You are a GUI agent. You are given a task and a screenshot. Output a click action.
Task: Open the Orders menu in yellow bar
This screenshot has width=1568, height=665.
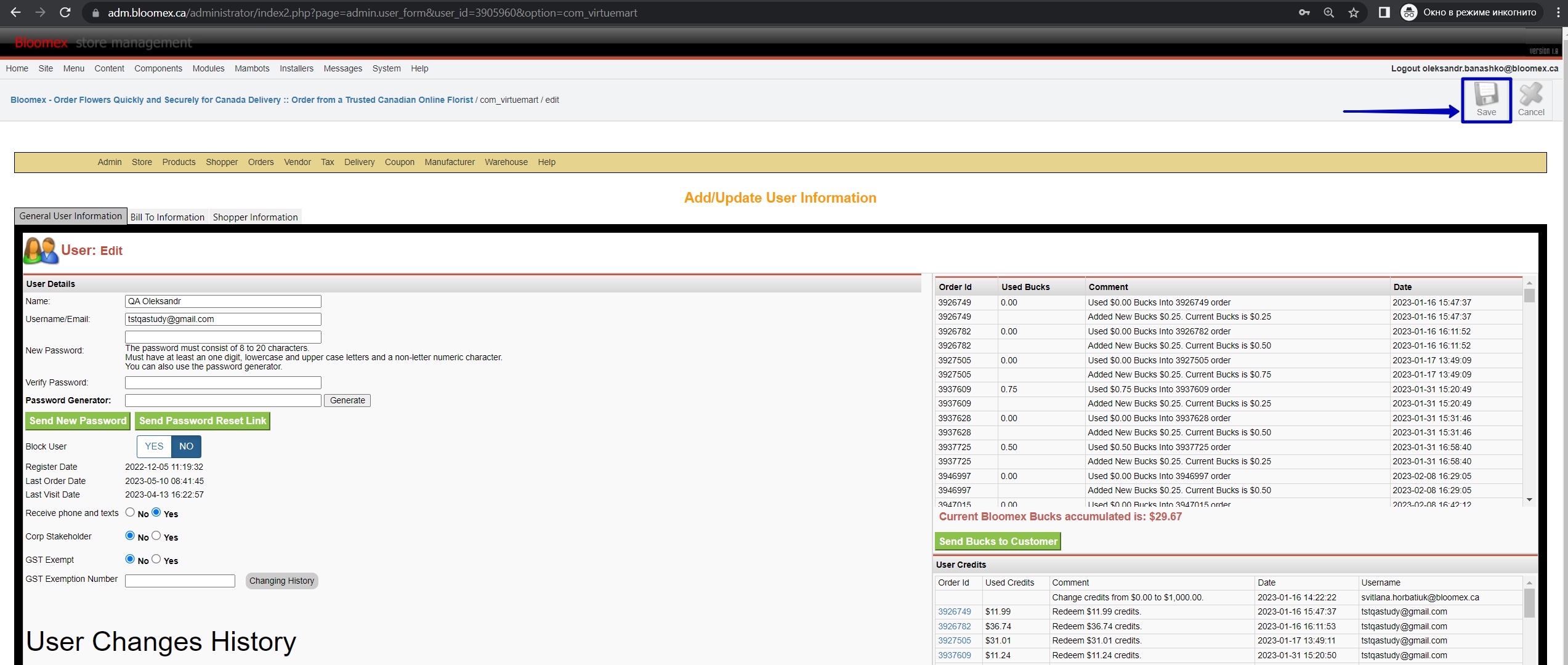coord(261,162)
